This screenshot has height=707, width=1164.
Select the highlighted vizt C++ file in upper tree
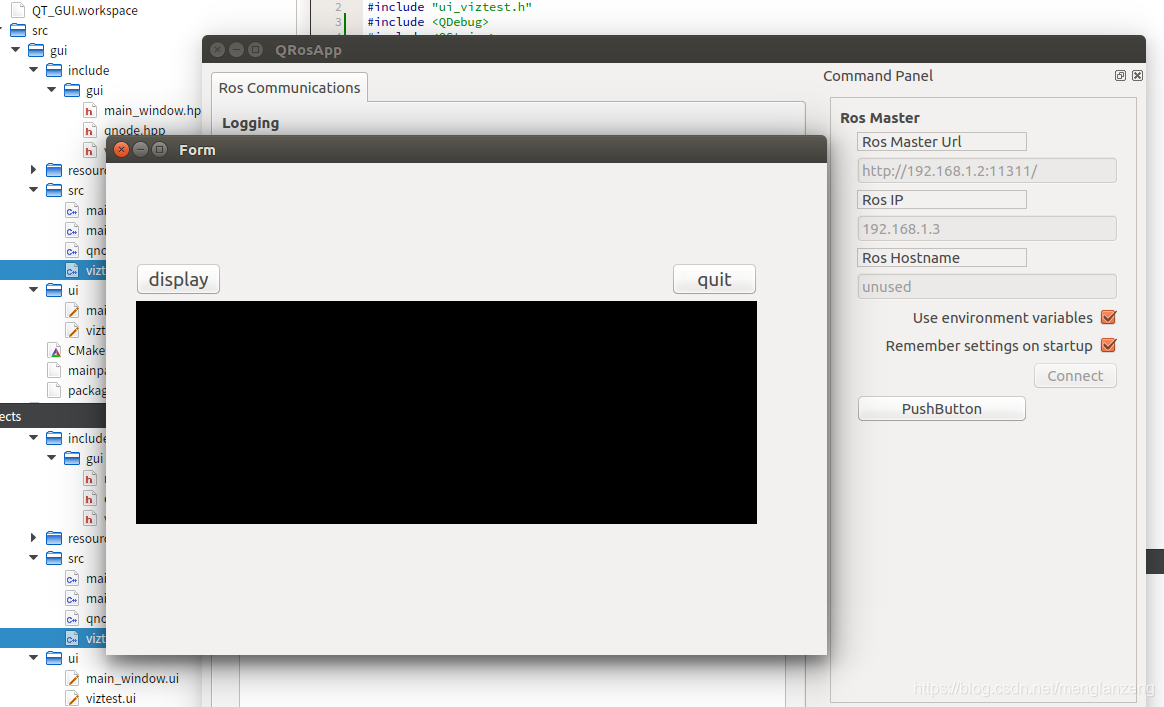pyautogui.click(x=72, y=270)
